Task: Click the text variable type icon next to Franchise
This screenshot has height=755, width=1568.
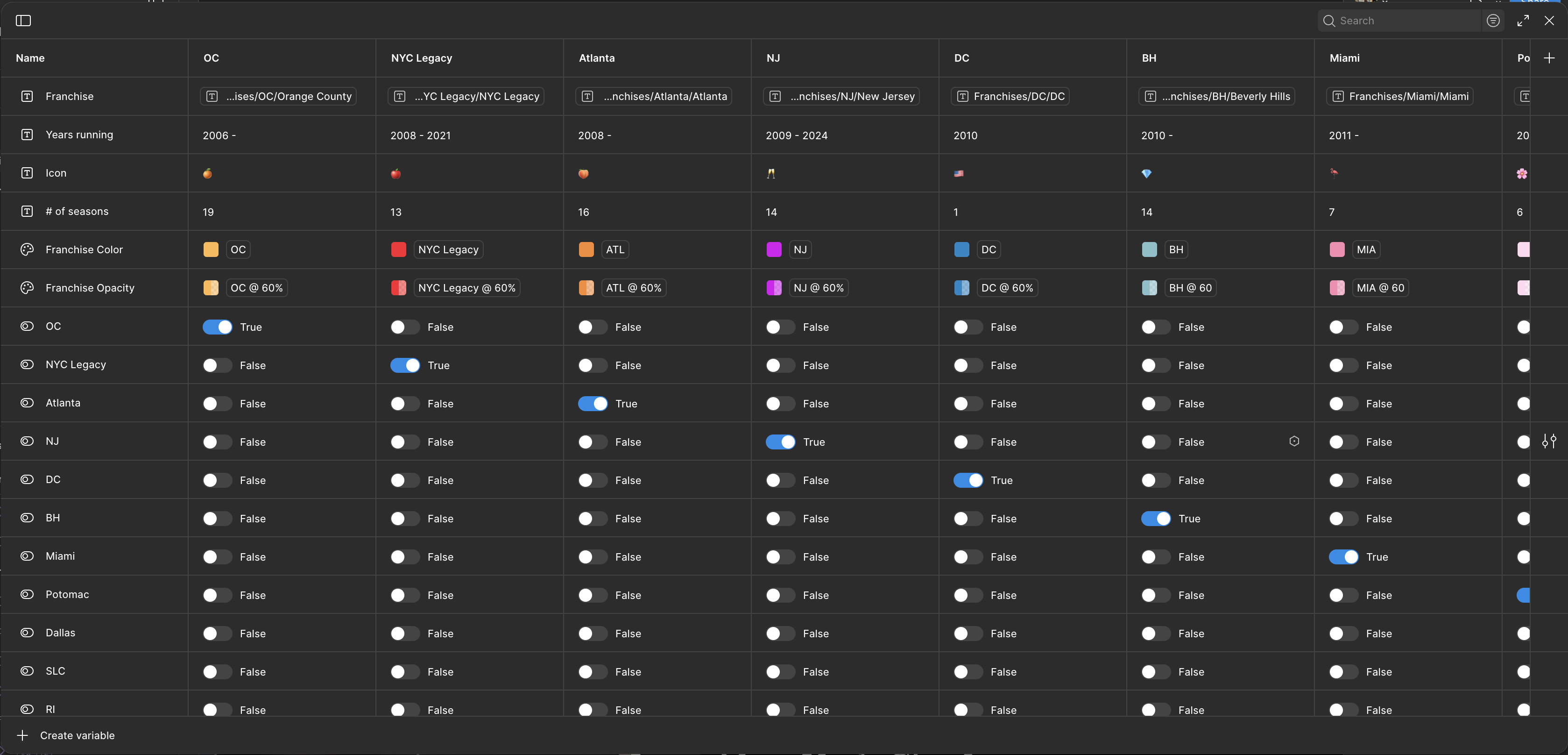Action: click(27, 96)
